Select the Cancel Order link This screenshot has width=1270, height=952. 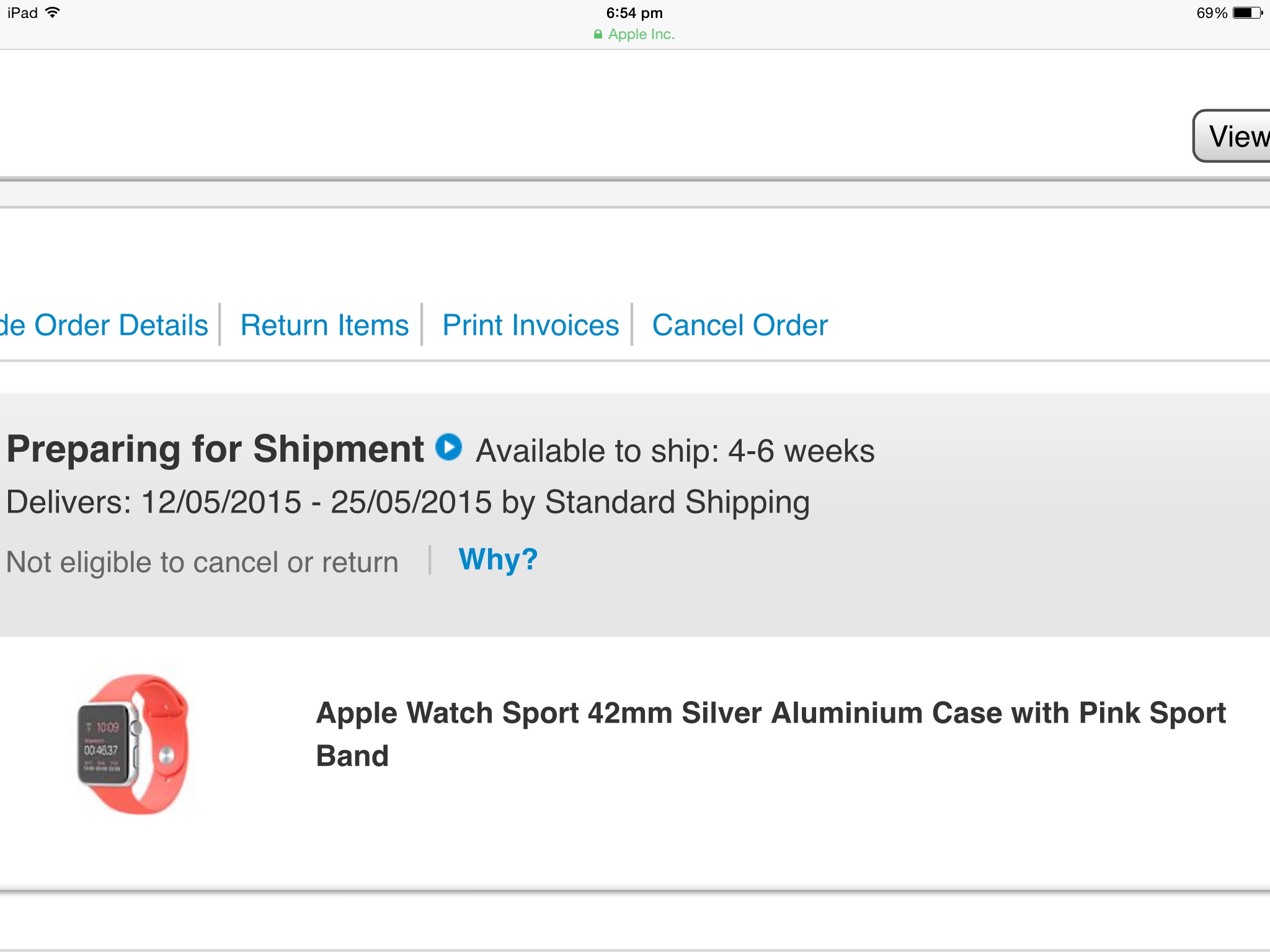(740, 325)
